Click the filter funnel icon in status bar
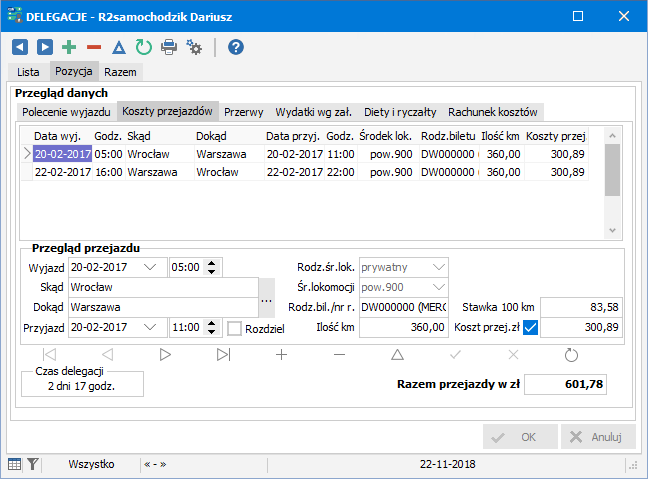 [33, 464]
